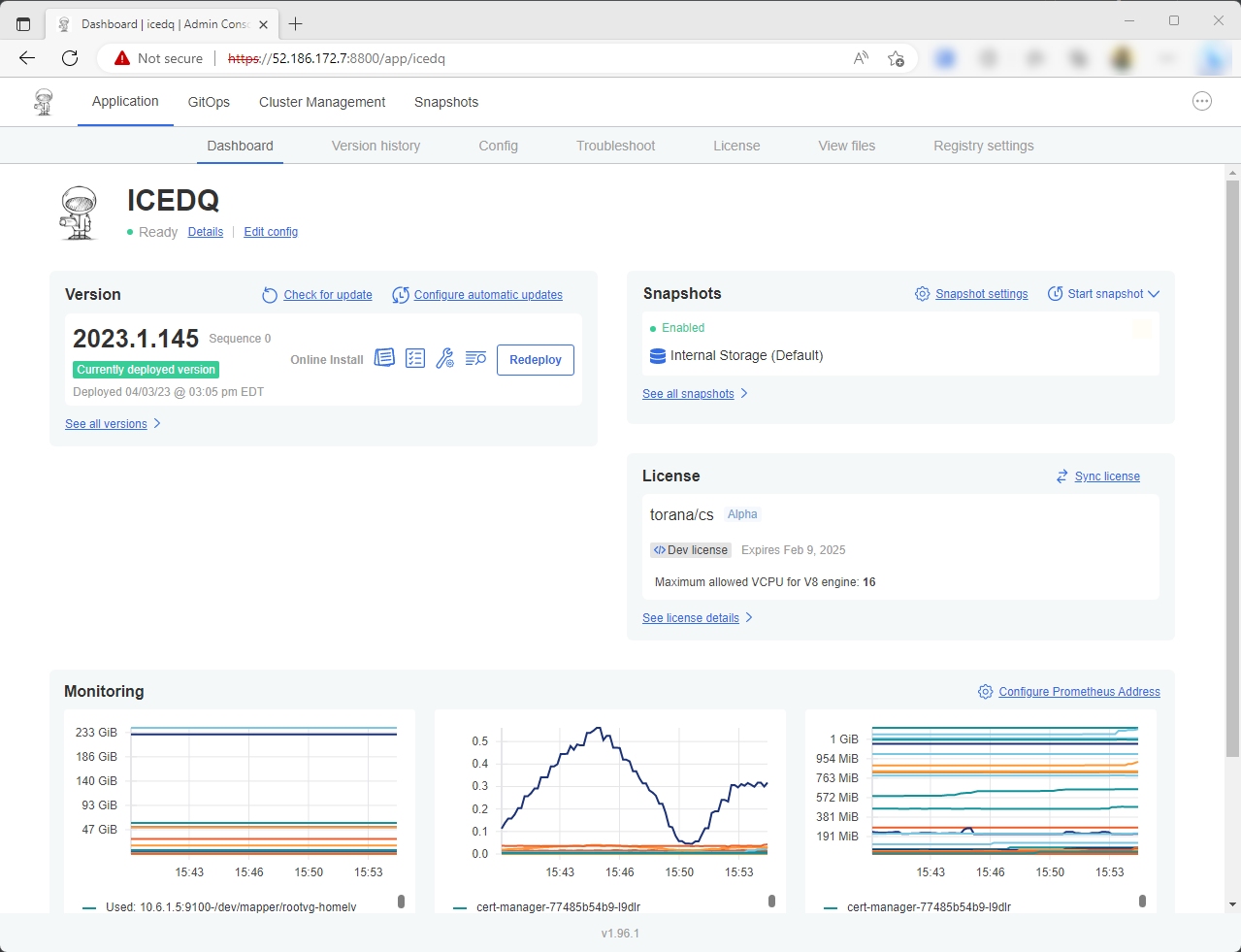Click the Edit config link
Image resolution: width=1241 pixels, height=952 pixels.
point(271,232)
